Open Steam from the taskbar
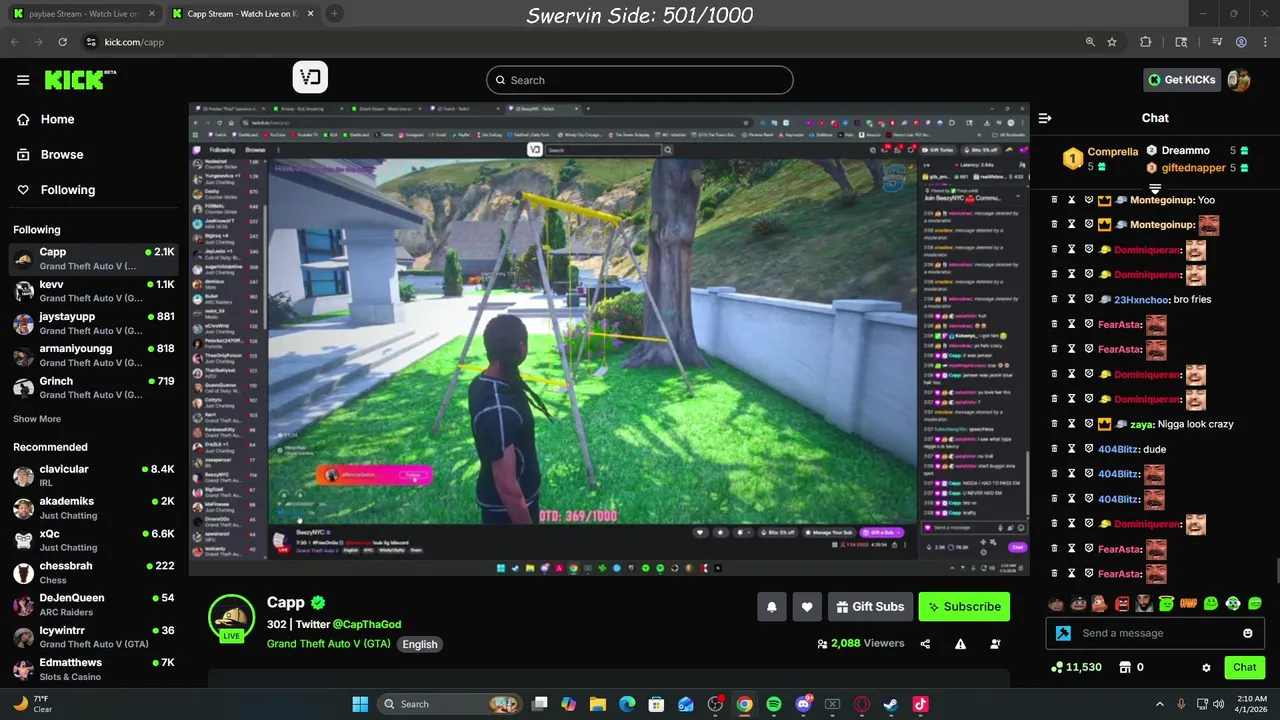1280x720 pixels. point(890,704)
